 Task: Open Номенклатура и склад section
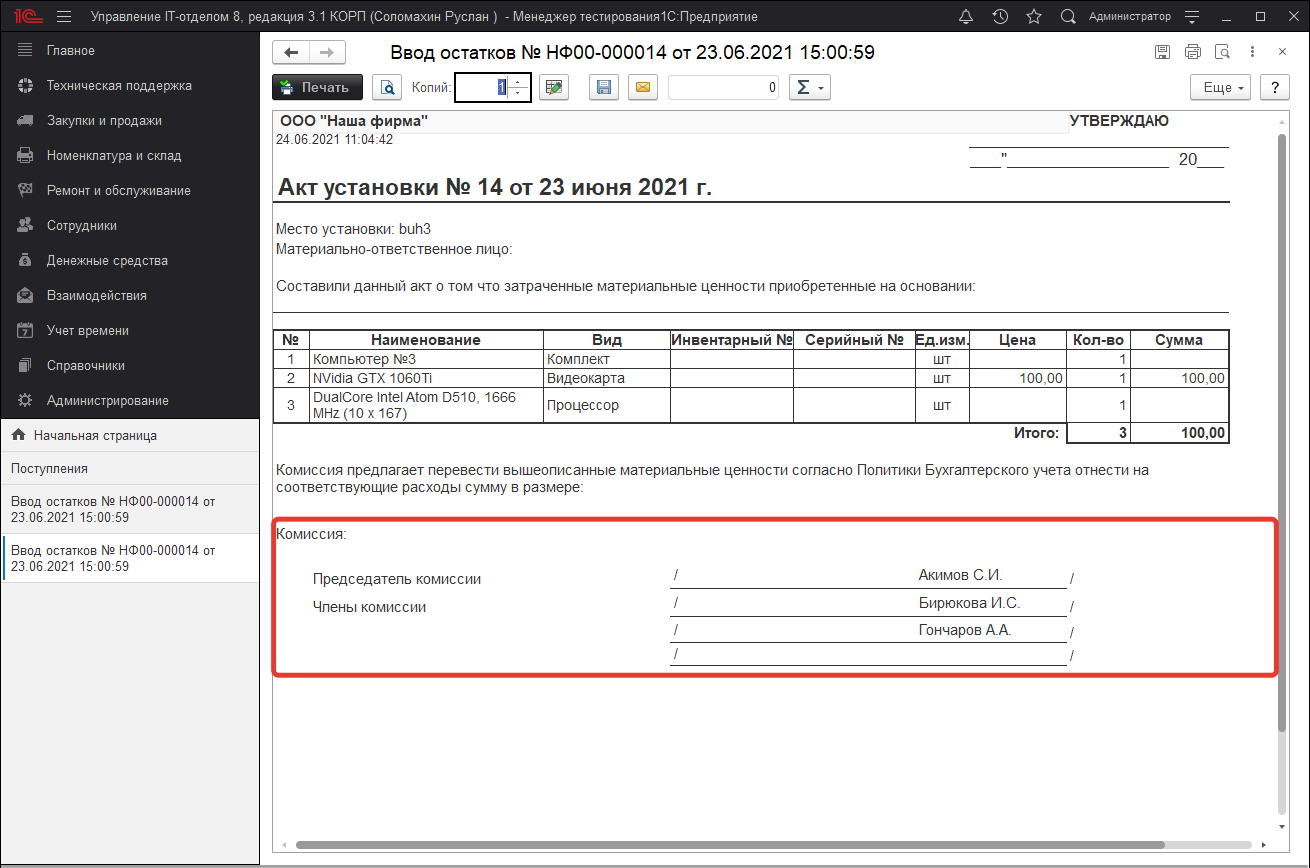coord(114,156)
